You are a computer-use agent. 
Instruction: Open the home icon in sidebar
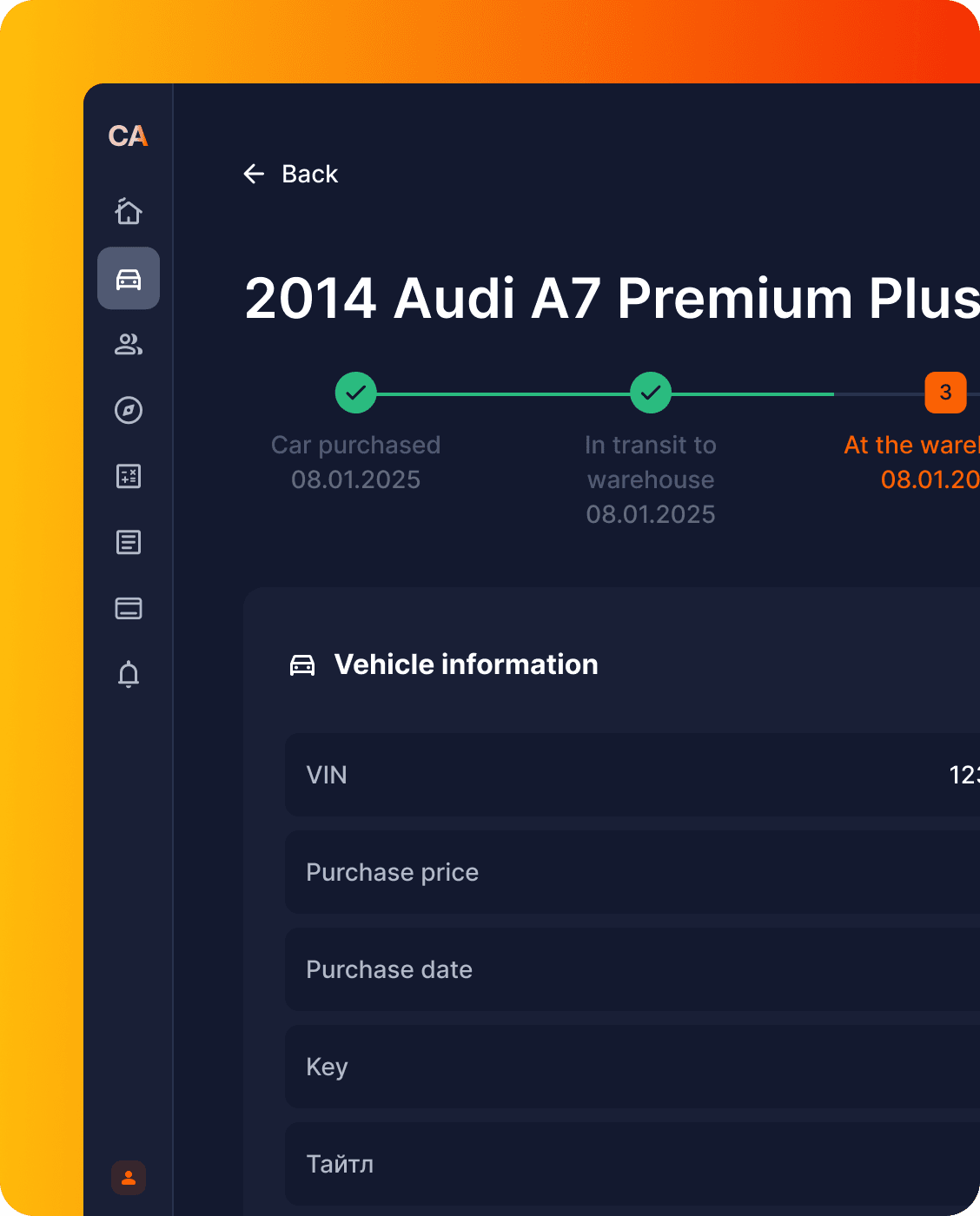[129, 211]
